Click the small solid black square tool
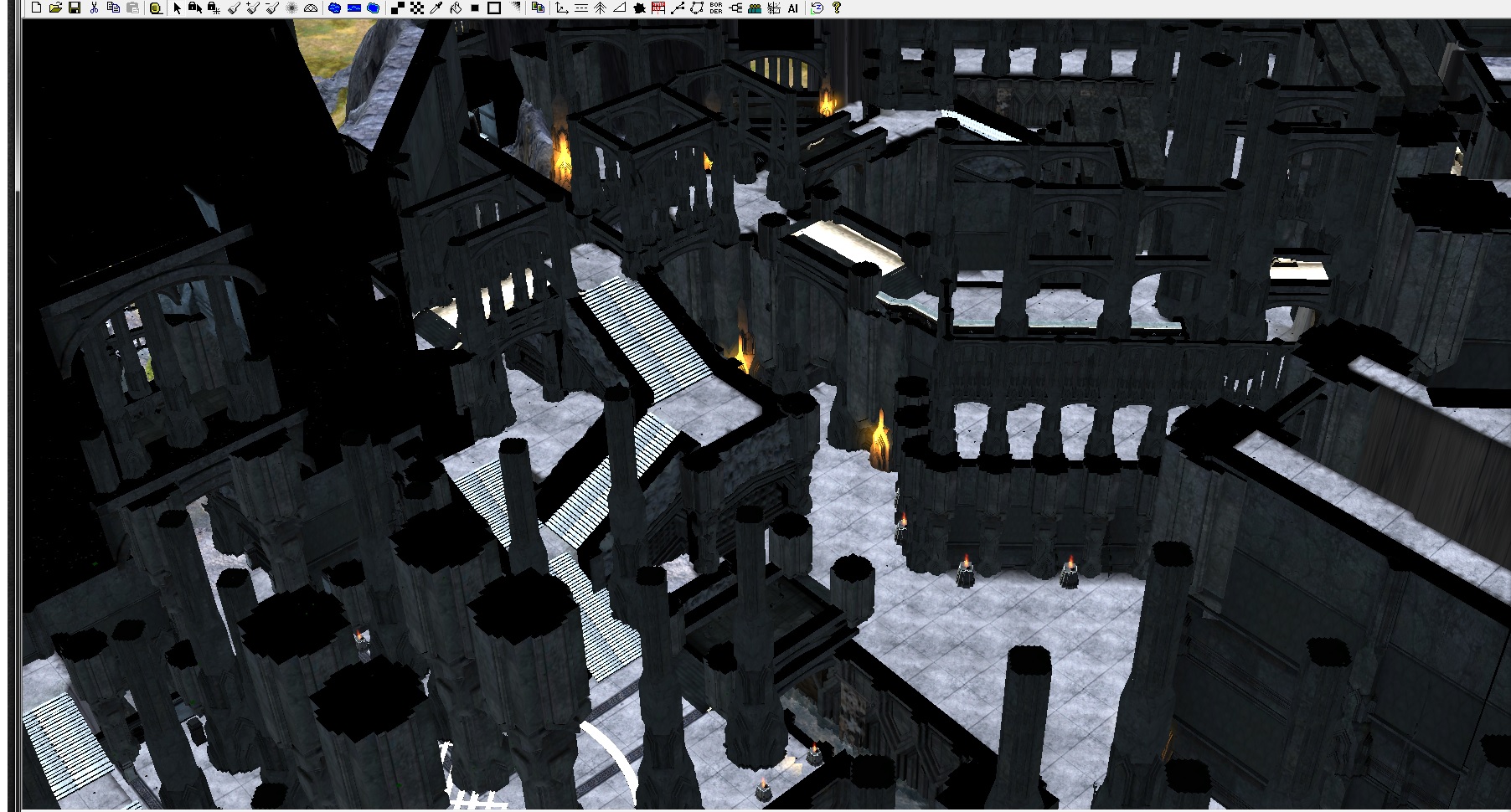The width and height of the screenshot is (1511, 812). [x=475, y=8]
